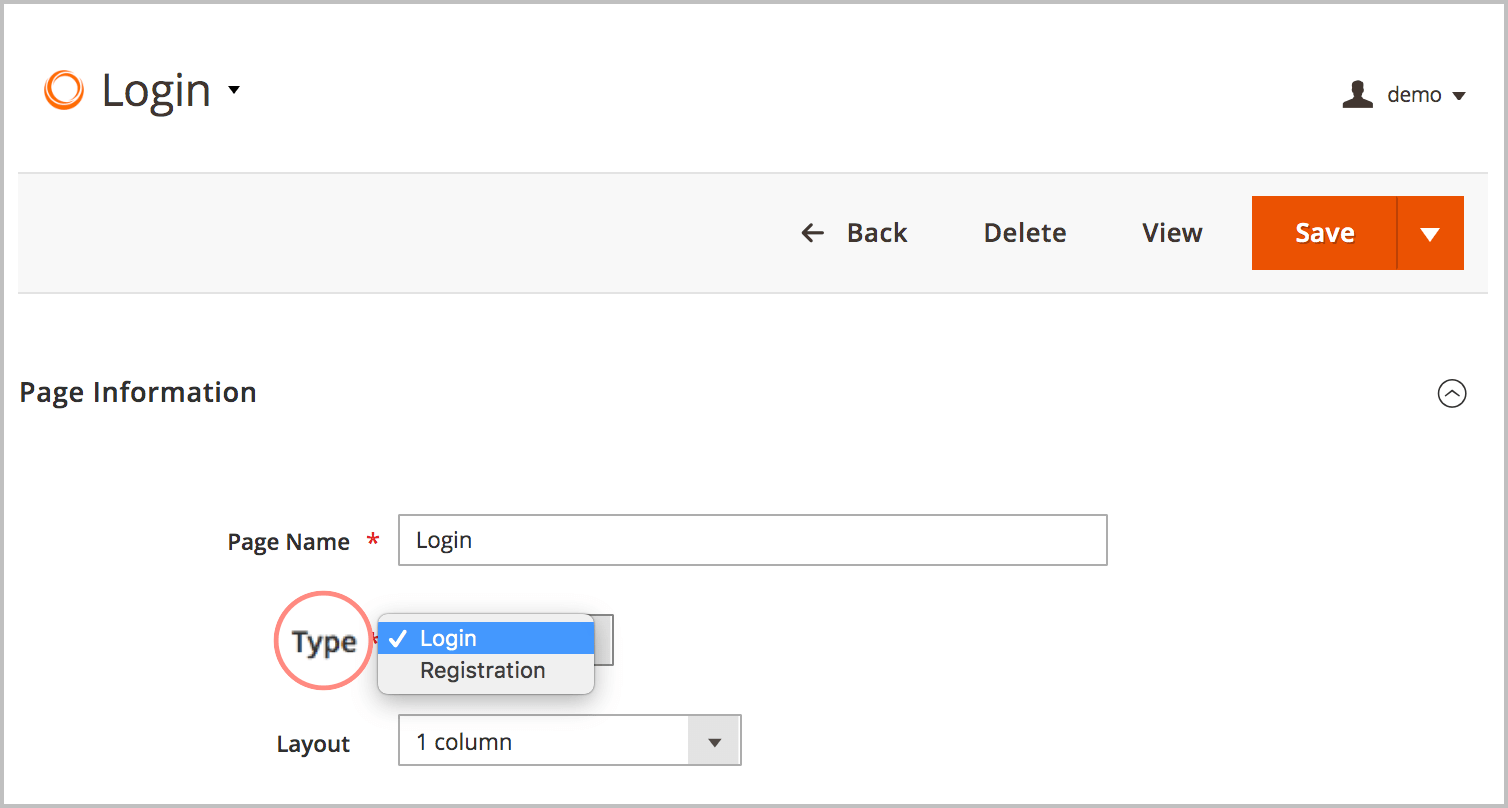Click the downward arrow on the Layout selector
The height and width of the screenshot is (808, 1508).
coord(714,740)
